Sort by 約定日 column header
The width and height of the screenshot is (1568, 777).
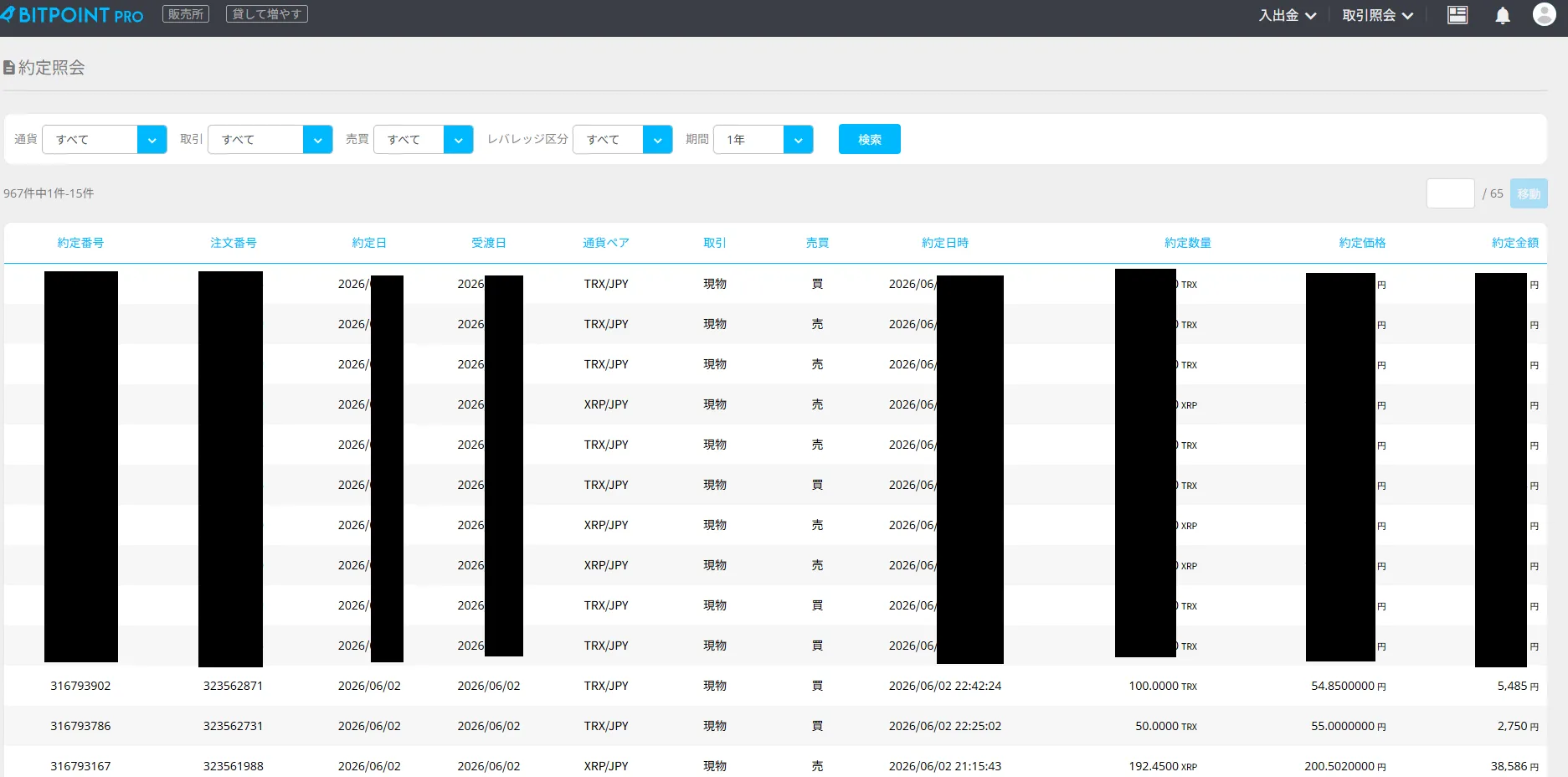[369, 243]
